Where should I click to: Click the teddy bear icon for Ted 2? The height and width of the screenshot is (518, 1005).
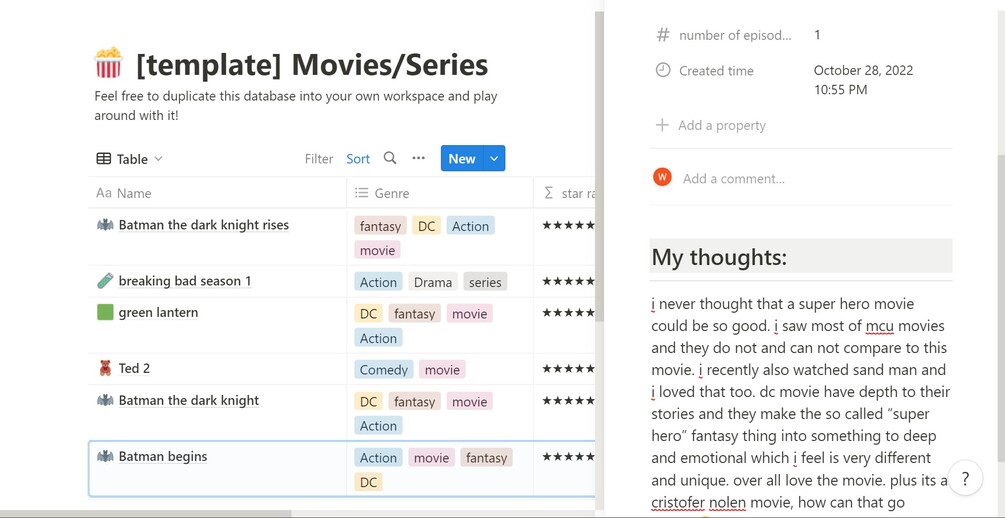tap(105, 369)
